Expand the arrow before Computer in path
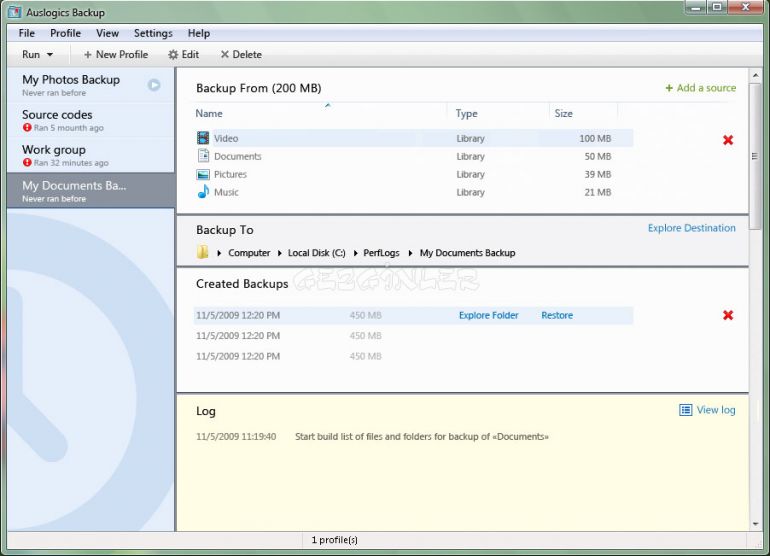This screenshot has height=556, width=770. pyautogui.click(x=219, y=253)
